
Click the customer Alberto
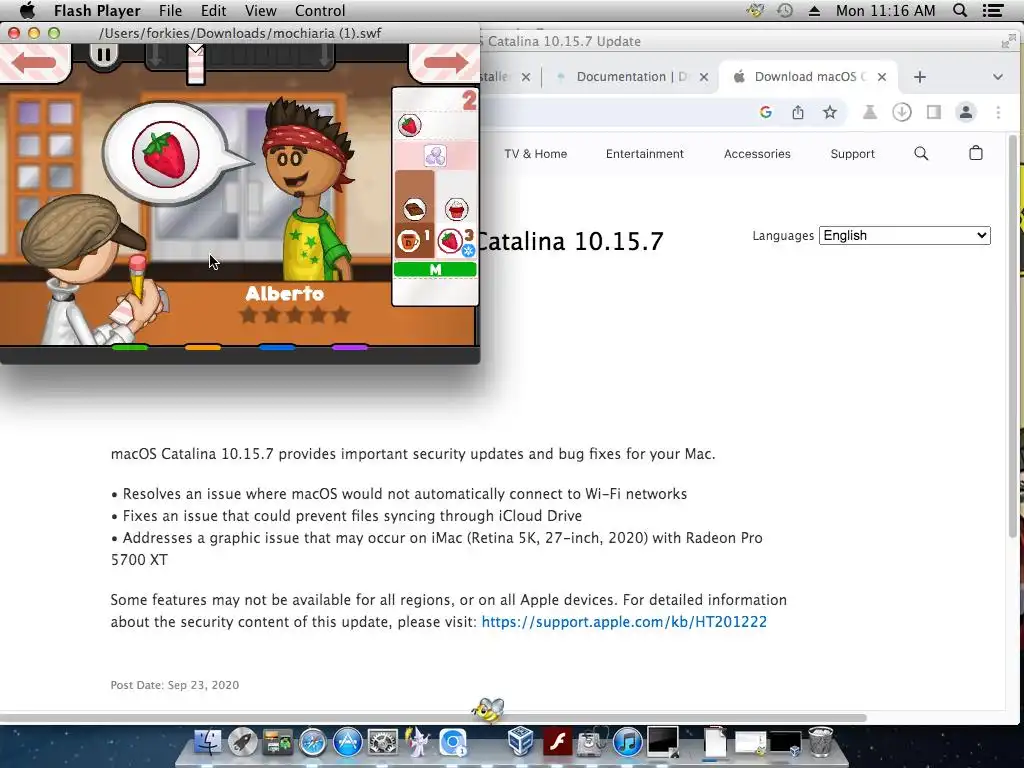click(x=308, y=189)
